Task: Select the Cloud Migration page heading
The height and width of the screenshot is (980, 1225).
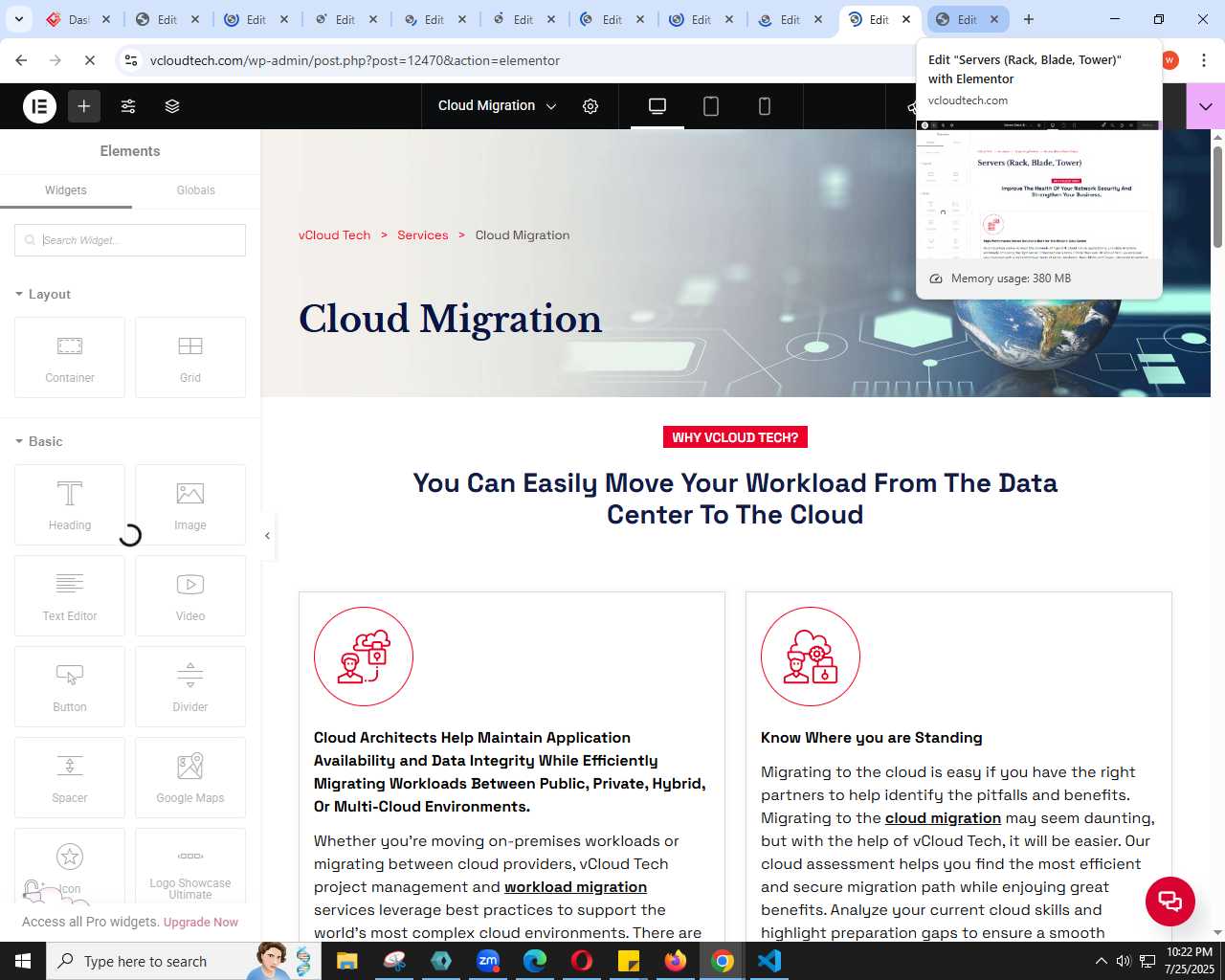Action: 451,319
